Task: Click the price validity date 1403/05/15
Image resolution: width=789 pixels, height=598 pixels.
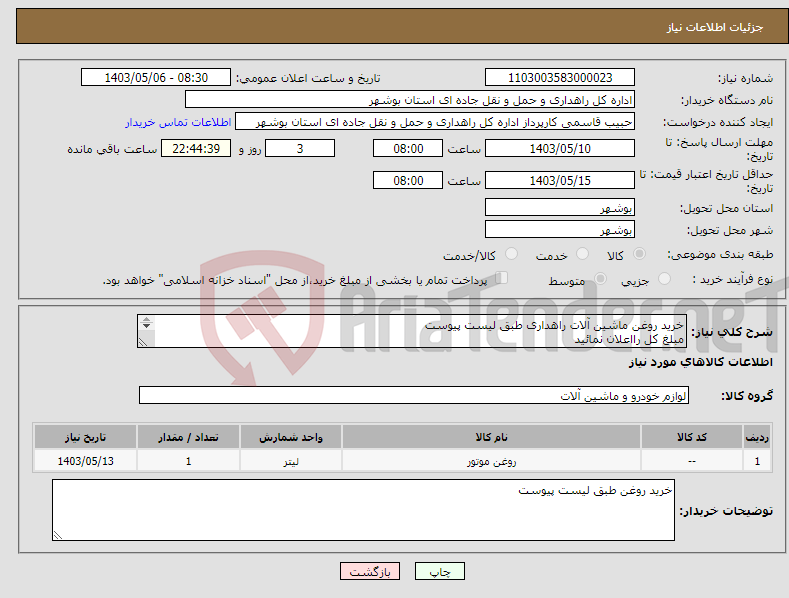Action: tap(560, 180)
